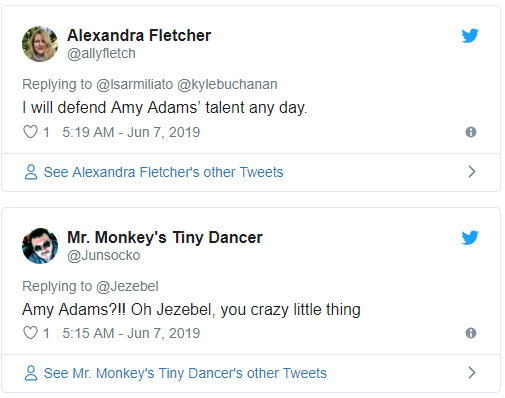This screenshot has width=505, height=398.
Task: Click person icon beside See Mr. Monkey's Tweets
Action: (31, 373)
